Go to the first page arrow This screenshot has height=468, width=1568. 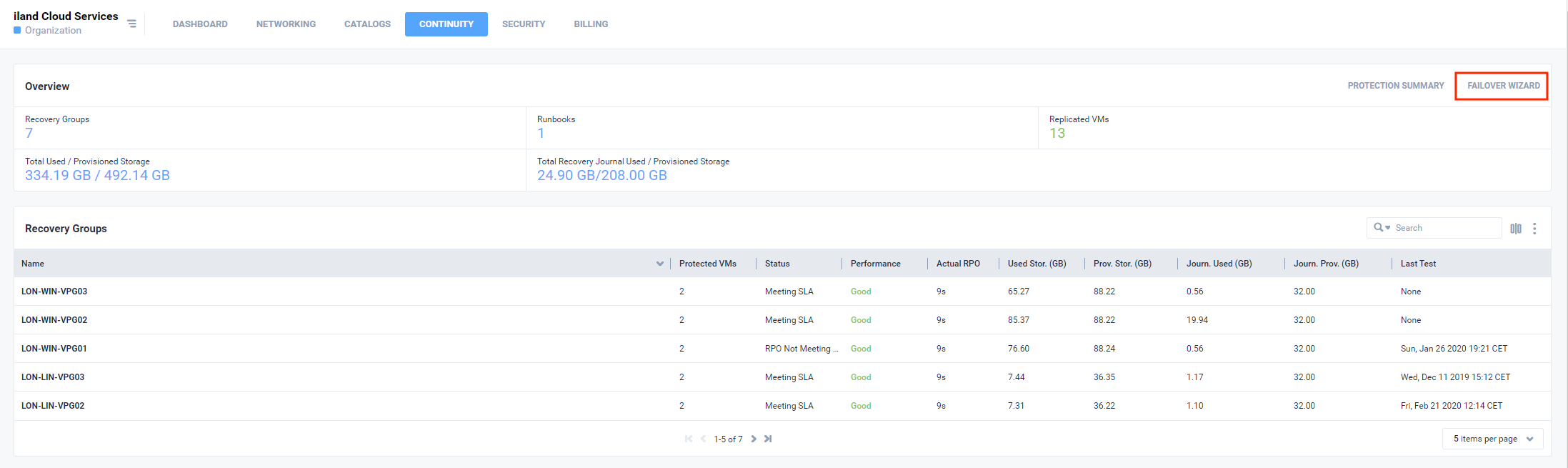click(x=688, y=439)
